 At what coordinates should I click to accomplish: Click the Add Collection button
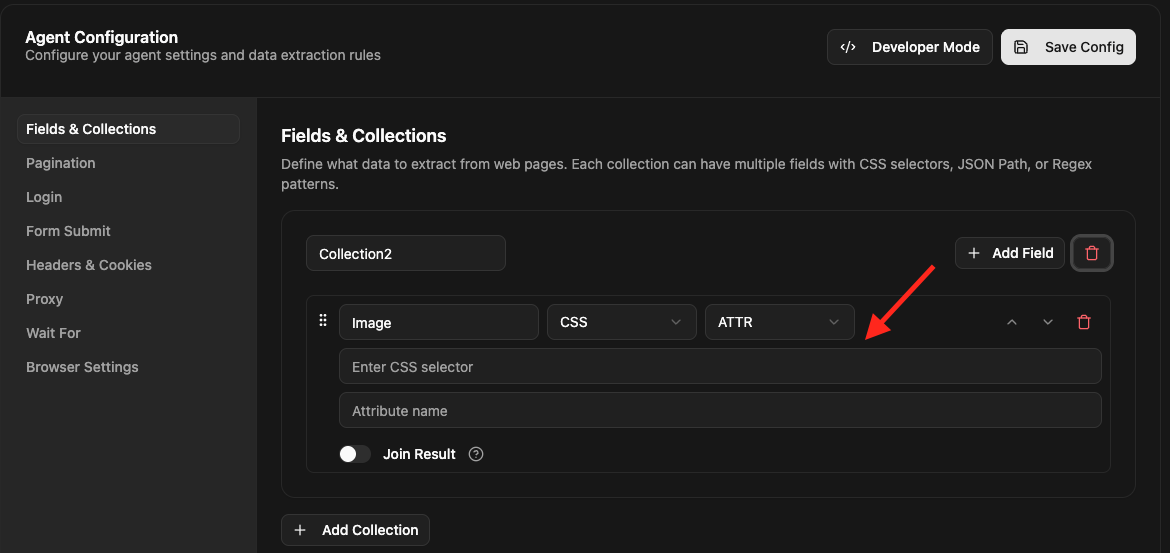[x=355, y=530]
